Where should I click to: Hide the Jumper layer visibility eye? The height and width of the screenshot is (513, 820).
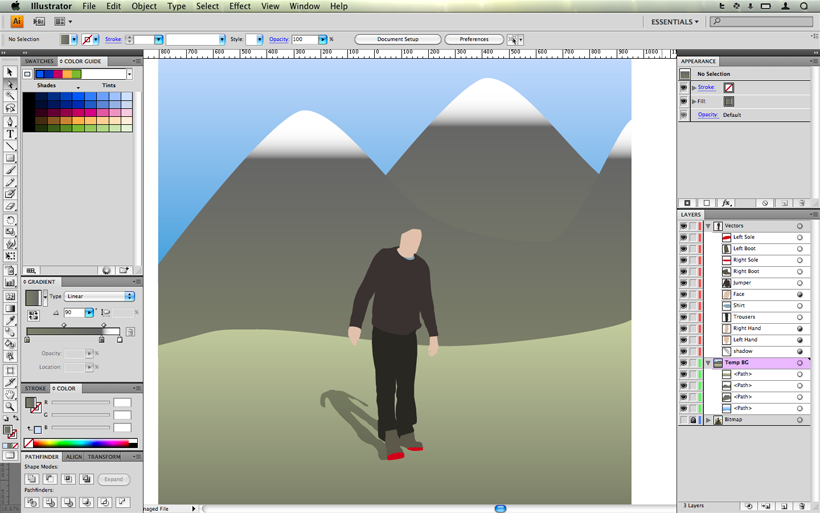(683, 283)
